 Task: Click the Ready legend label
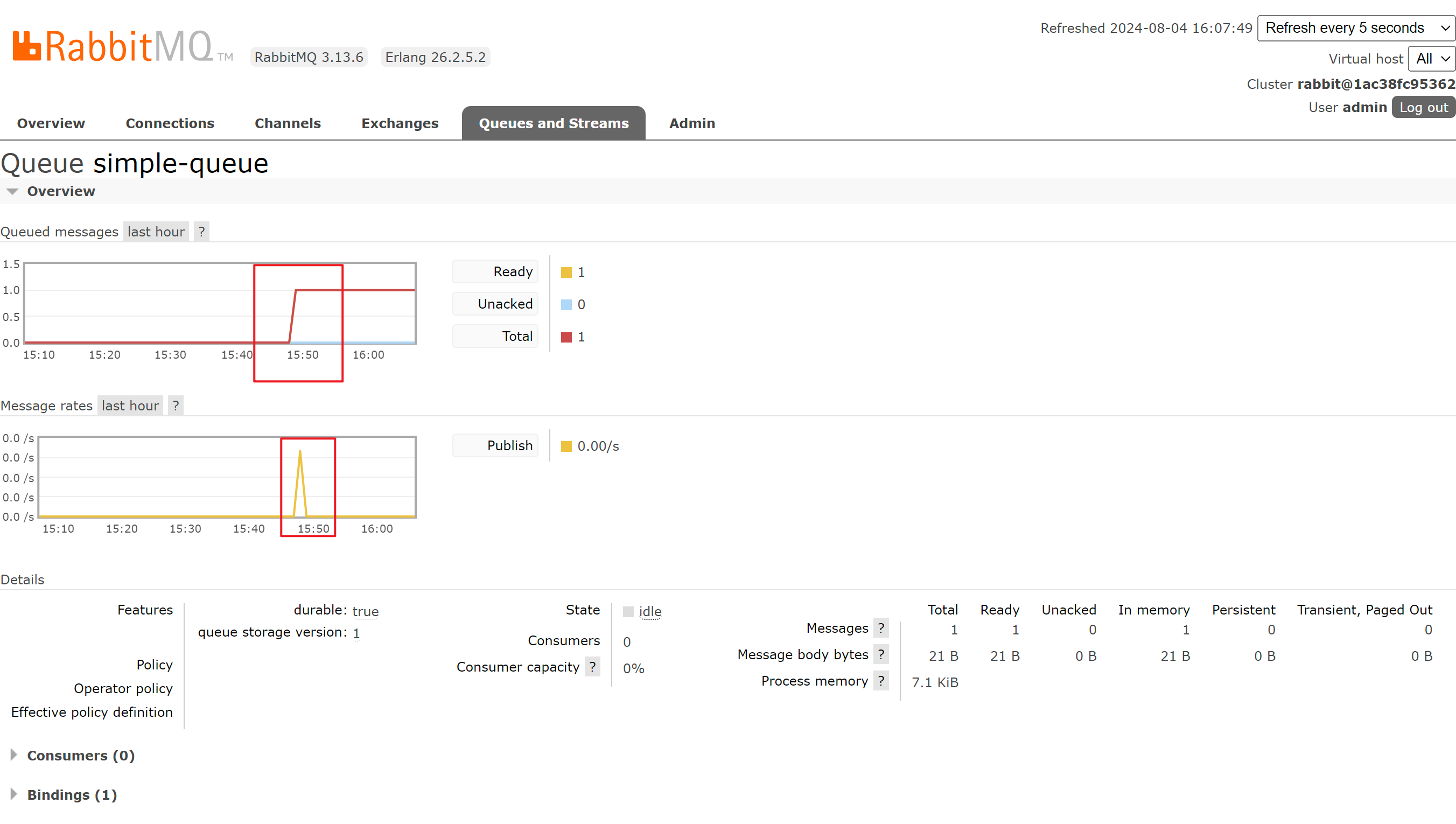point(495,271)
